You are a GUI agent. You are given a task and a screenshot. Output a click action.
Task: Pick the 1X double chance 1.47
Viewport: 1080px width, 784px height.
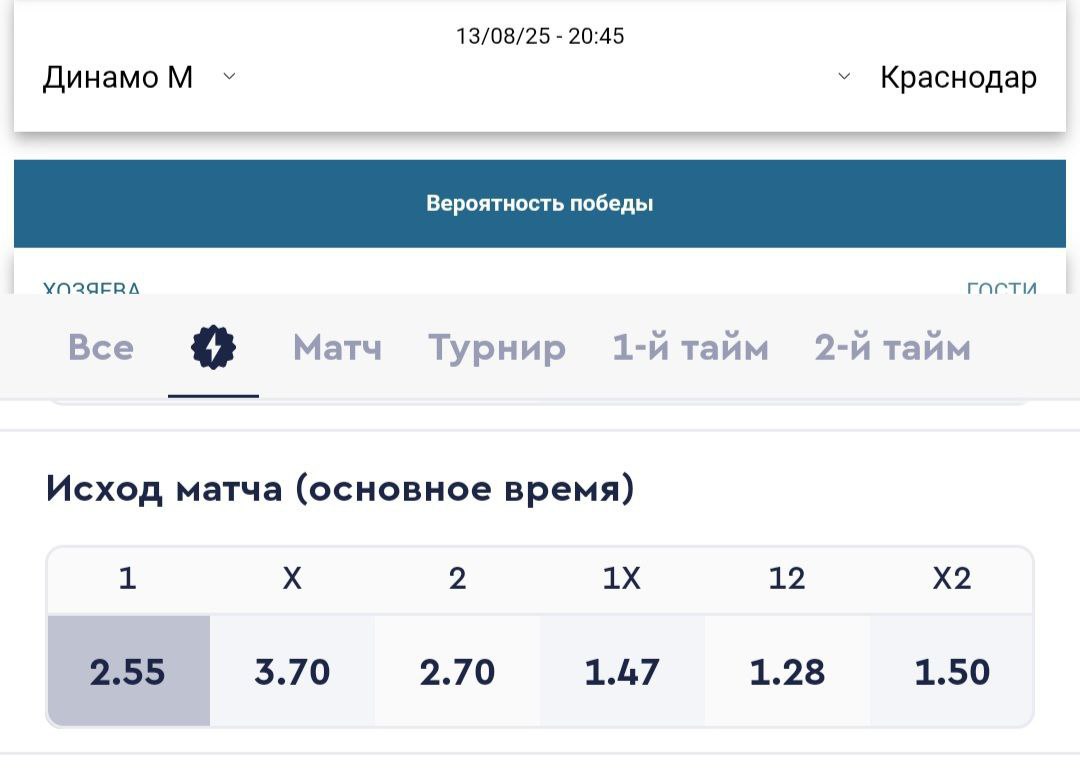click(622, 671)
